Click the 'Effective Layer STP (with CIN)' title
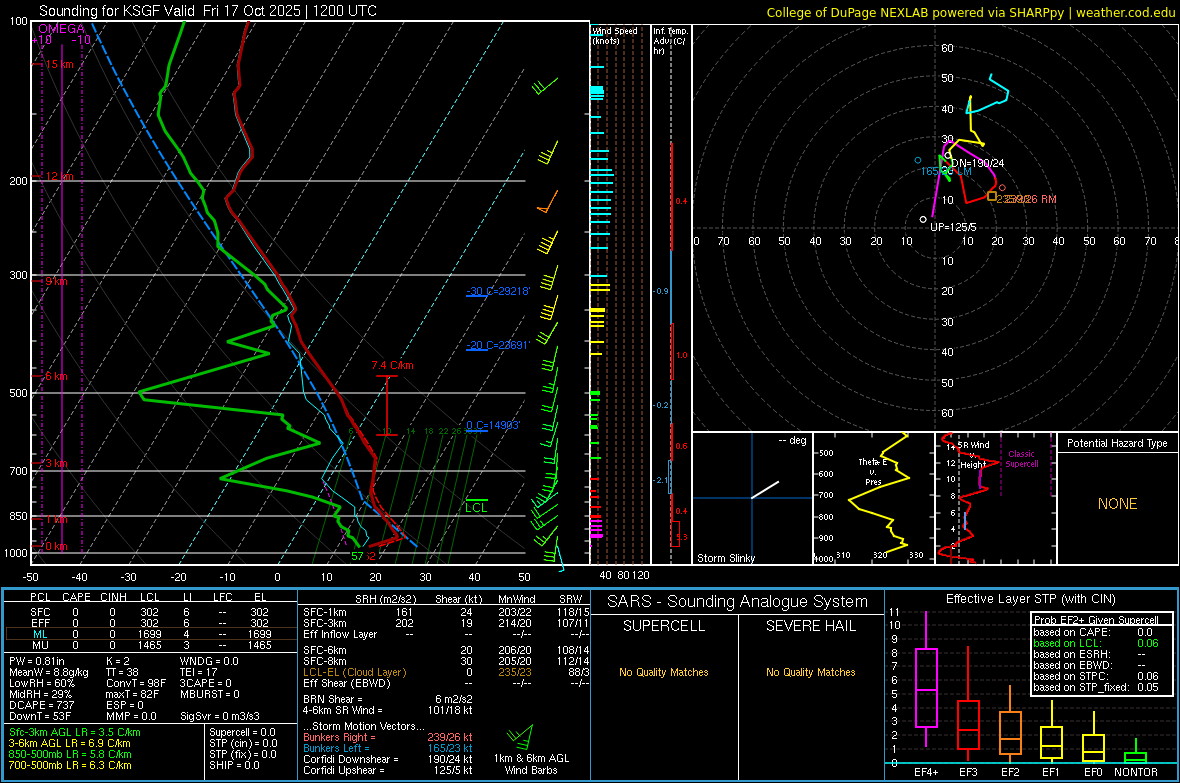 point(1030,599)
